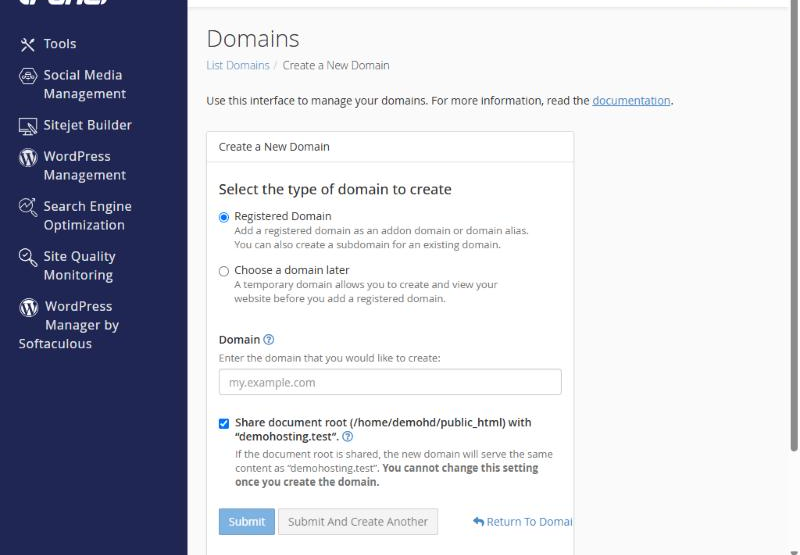This screenshot has height=555, width=800.
Task: Click the Submit button
Action: (246, 521)
